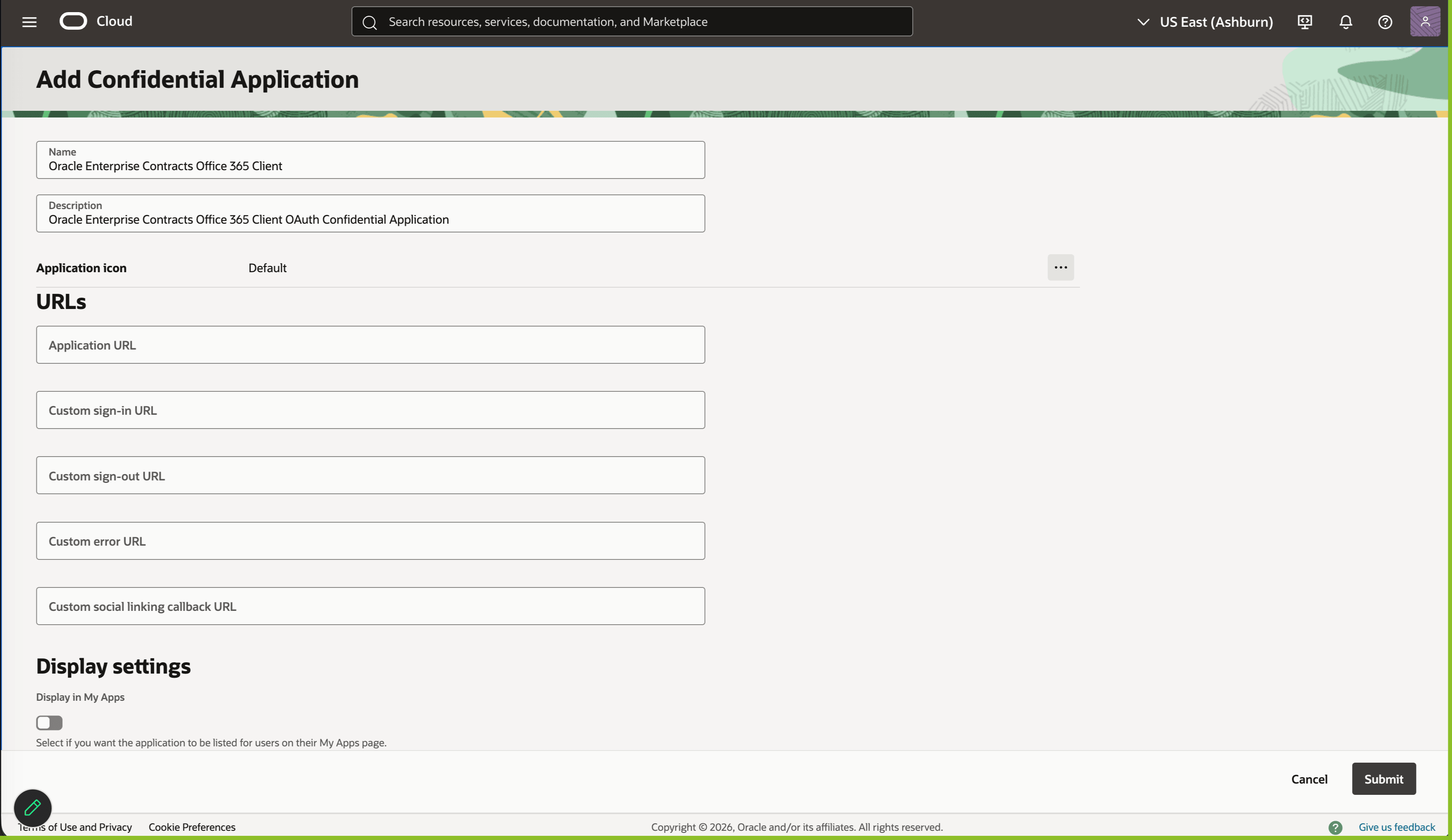Click the Default application icon value
The image size is (1452, 840).
267,268
